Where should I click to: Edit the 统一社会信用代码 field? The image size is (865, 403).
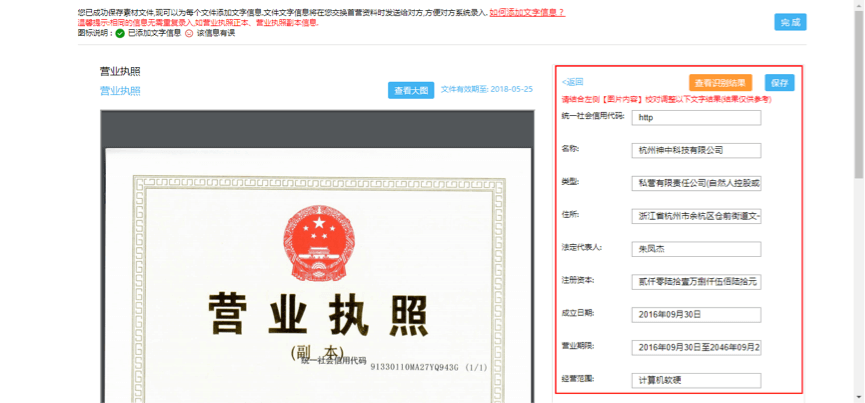pyautogui.click(x=696, y=117)
